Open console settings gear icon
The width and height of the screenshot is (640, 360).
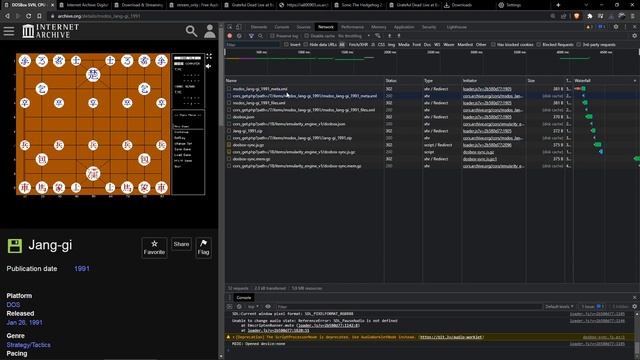click(634, 307)
